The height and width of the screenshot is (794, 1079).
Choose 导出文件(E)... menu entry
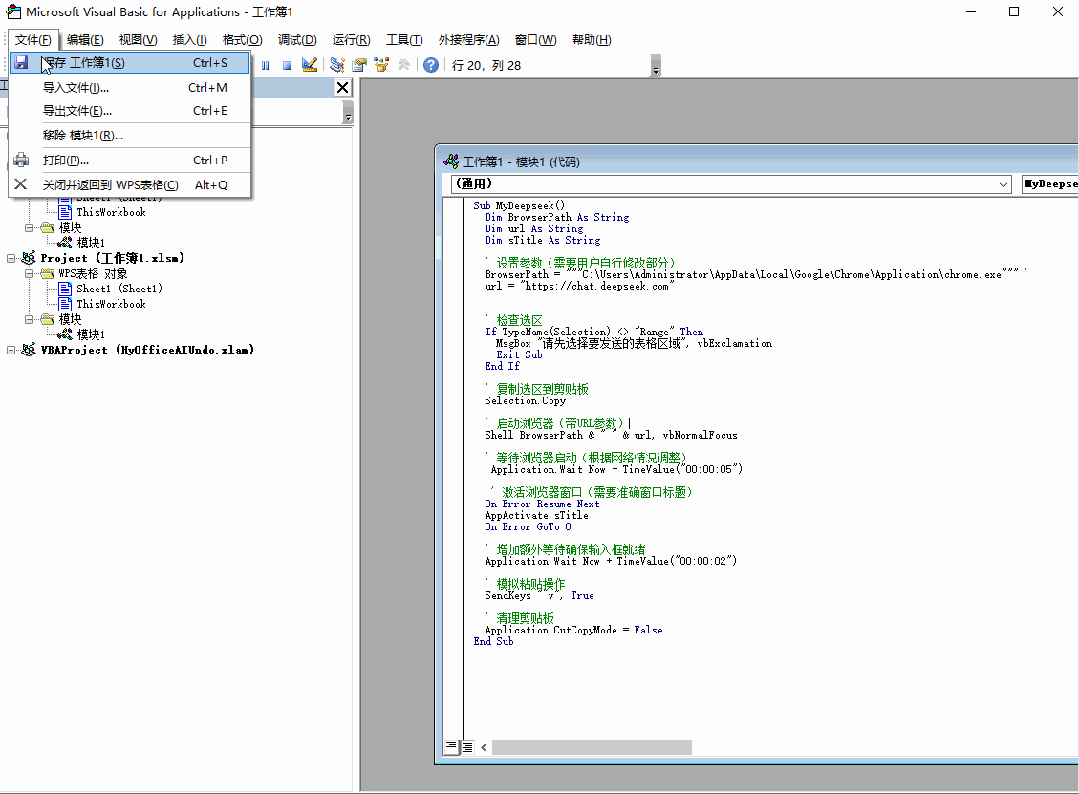click(129, 111)
